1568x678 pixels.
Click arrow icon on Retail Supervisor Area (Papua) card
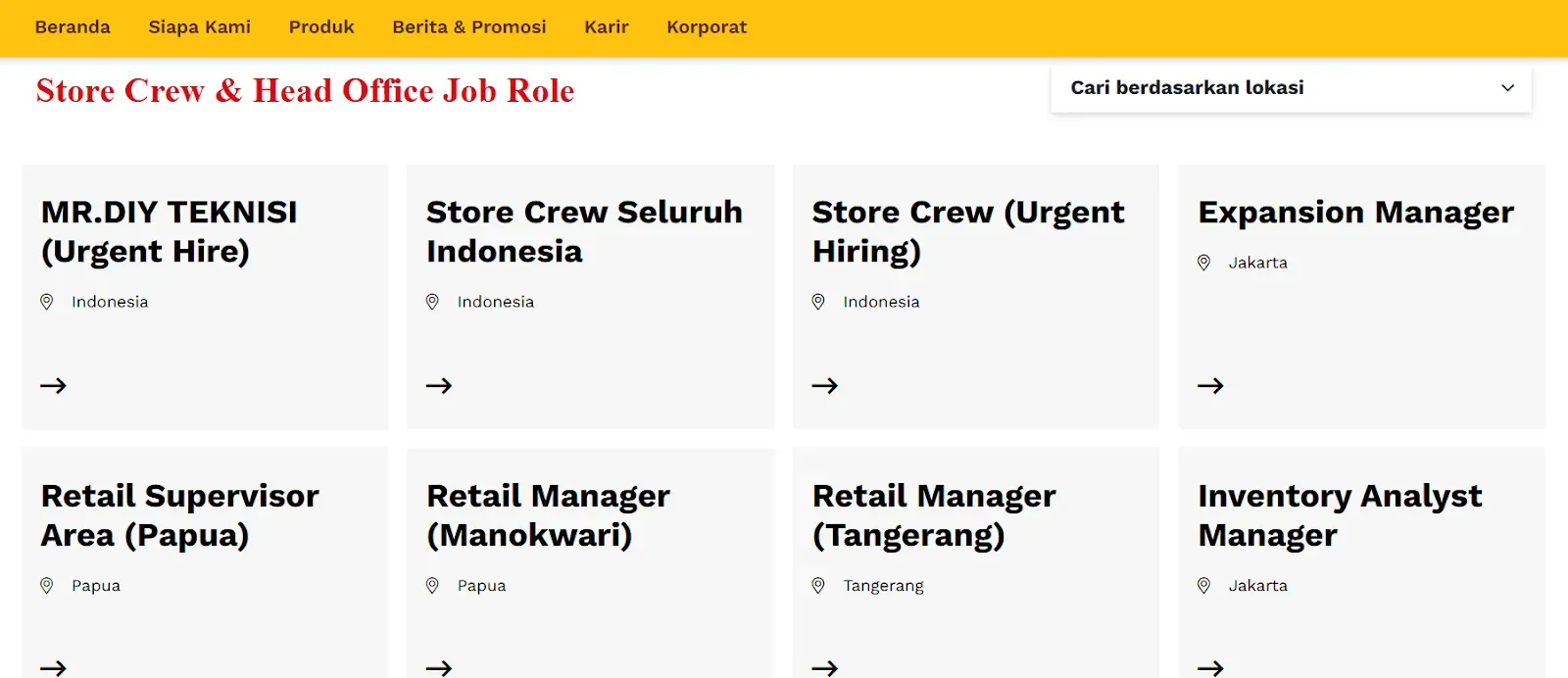click(x=53, y=668)
